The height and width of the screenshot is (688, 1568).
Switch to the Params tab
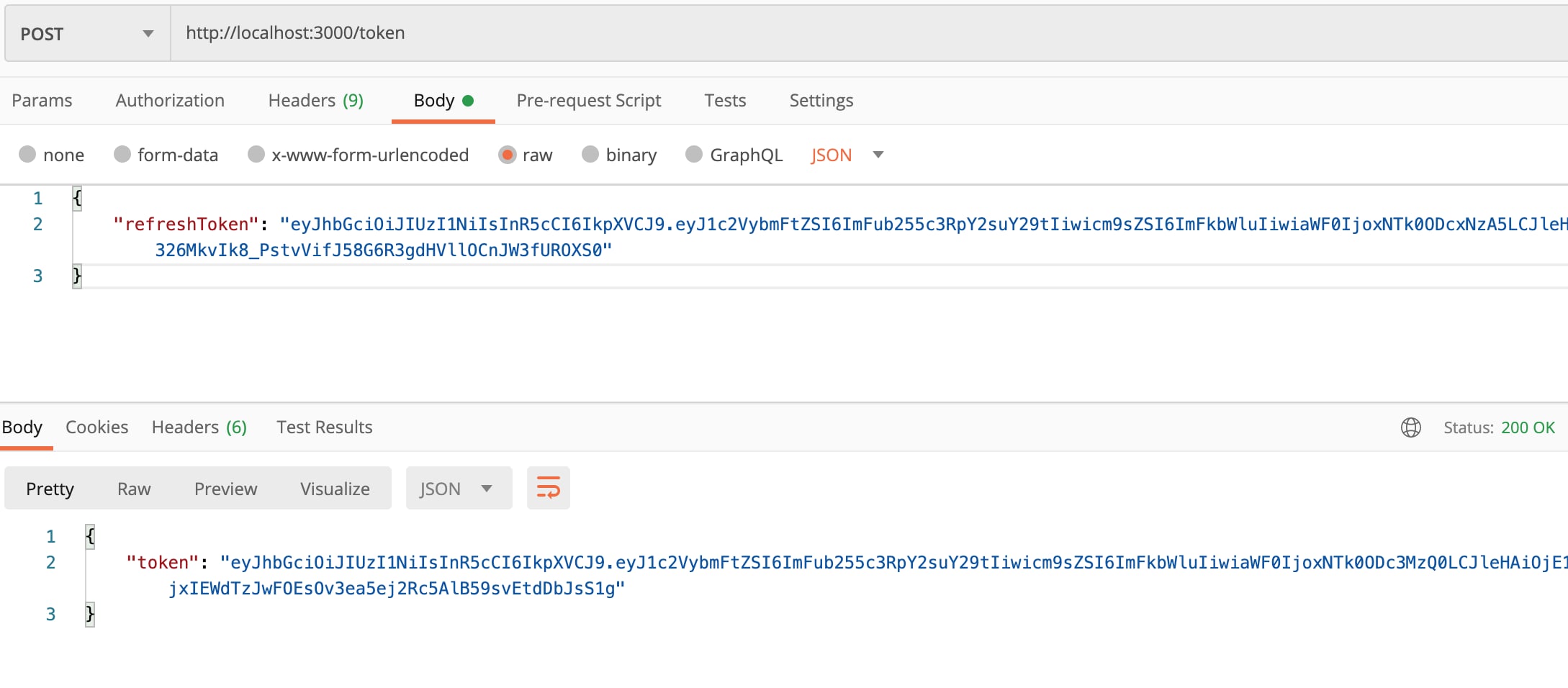tap(42, 101)
